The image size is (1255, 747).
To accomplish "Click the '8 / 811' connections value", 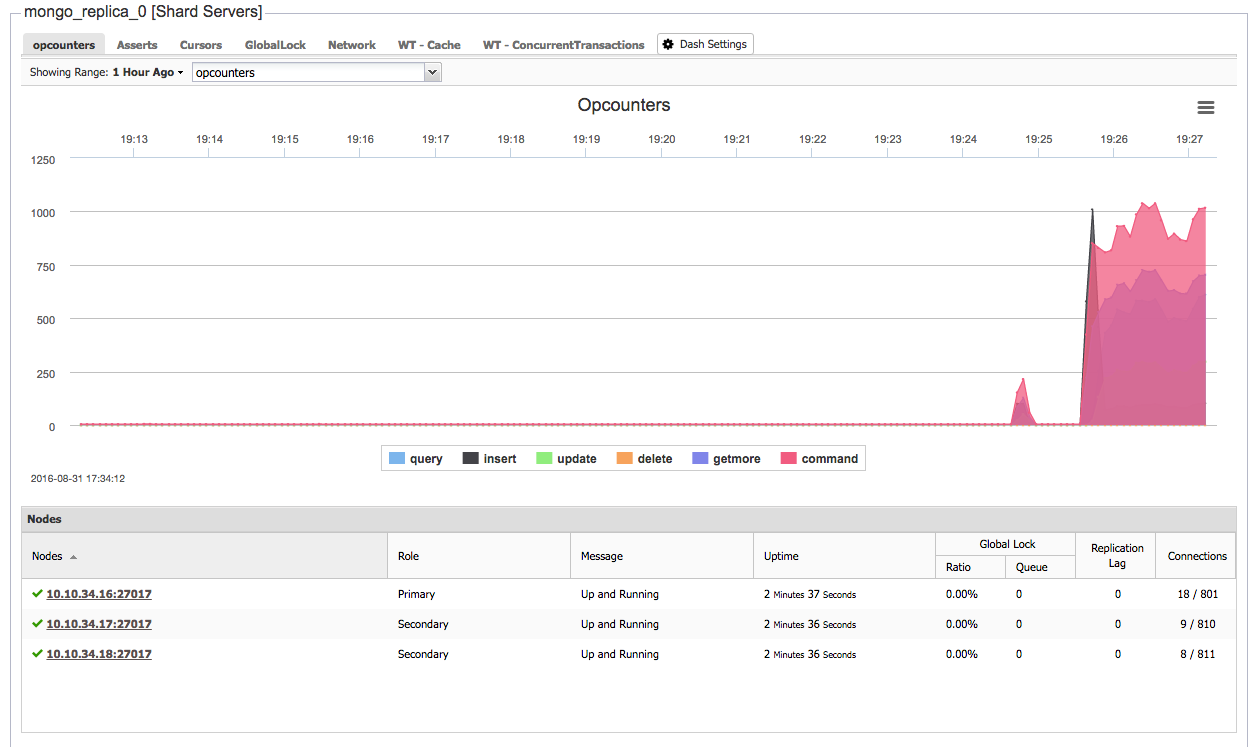I will coord(1197,654).
